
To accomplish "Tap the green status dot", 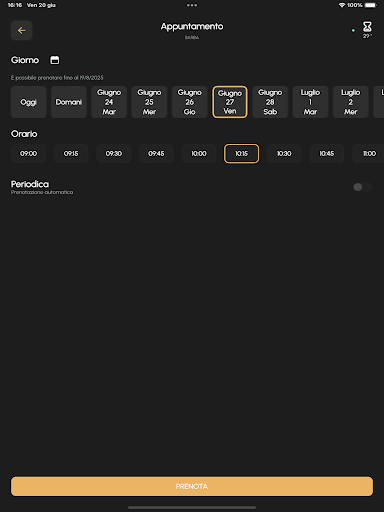I will [x=353, y=31].
